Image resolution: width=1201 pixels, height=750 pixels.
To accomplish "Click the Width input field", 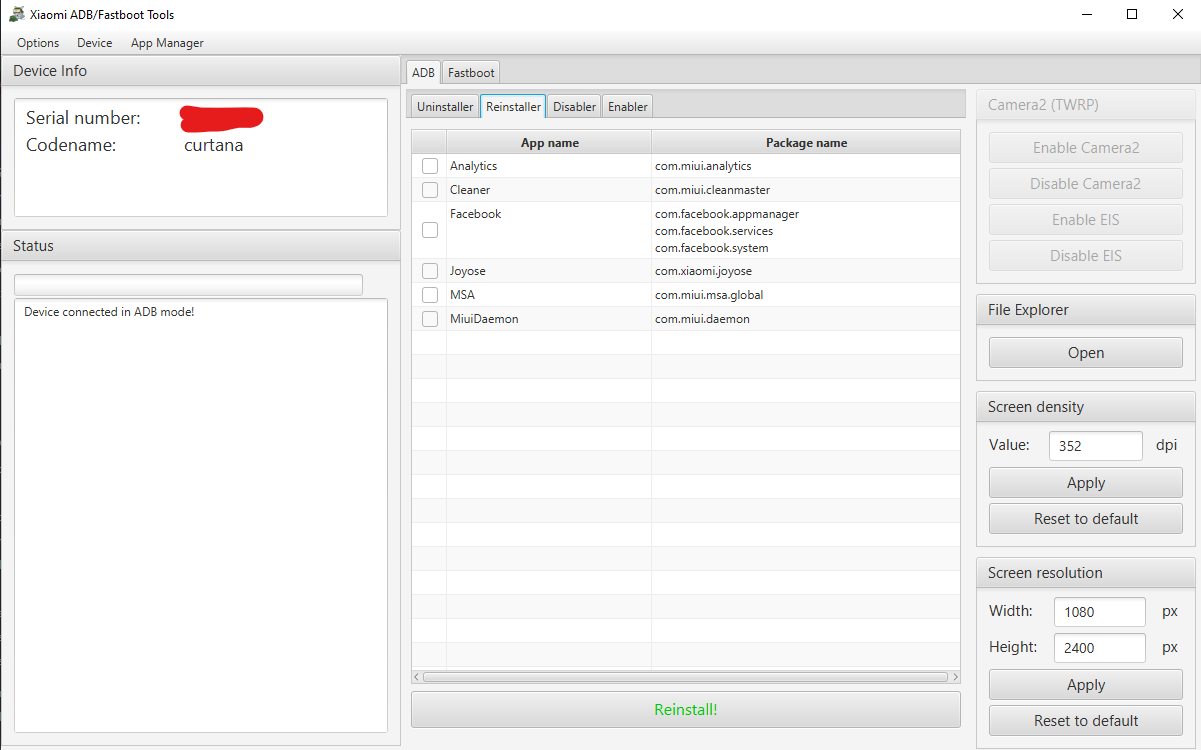I will 1100,612.
